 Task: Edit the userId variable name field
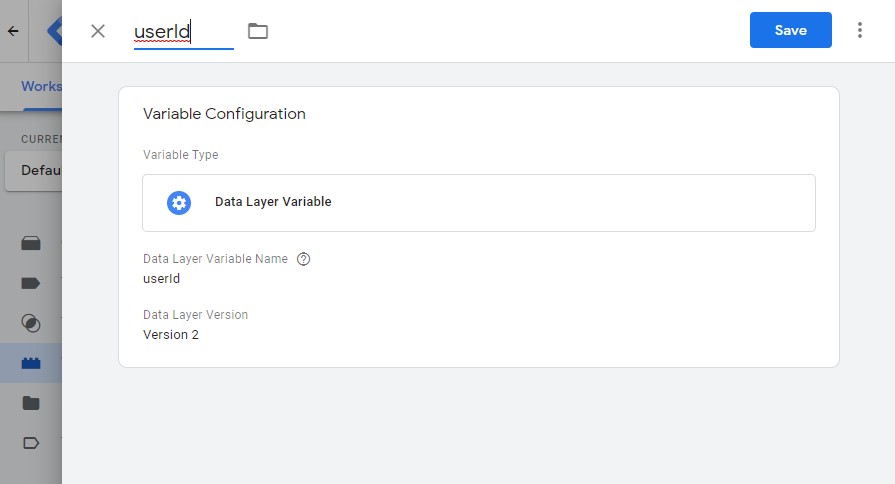click(184, 31)
